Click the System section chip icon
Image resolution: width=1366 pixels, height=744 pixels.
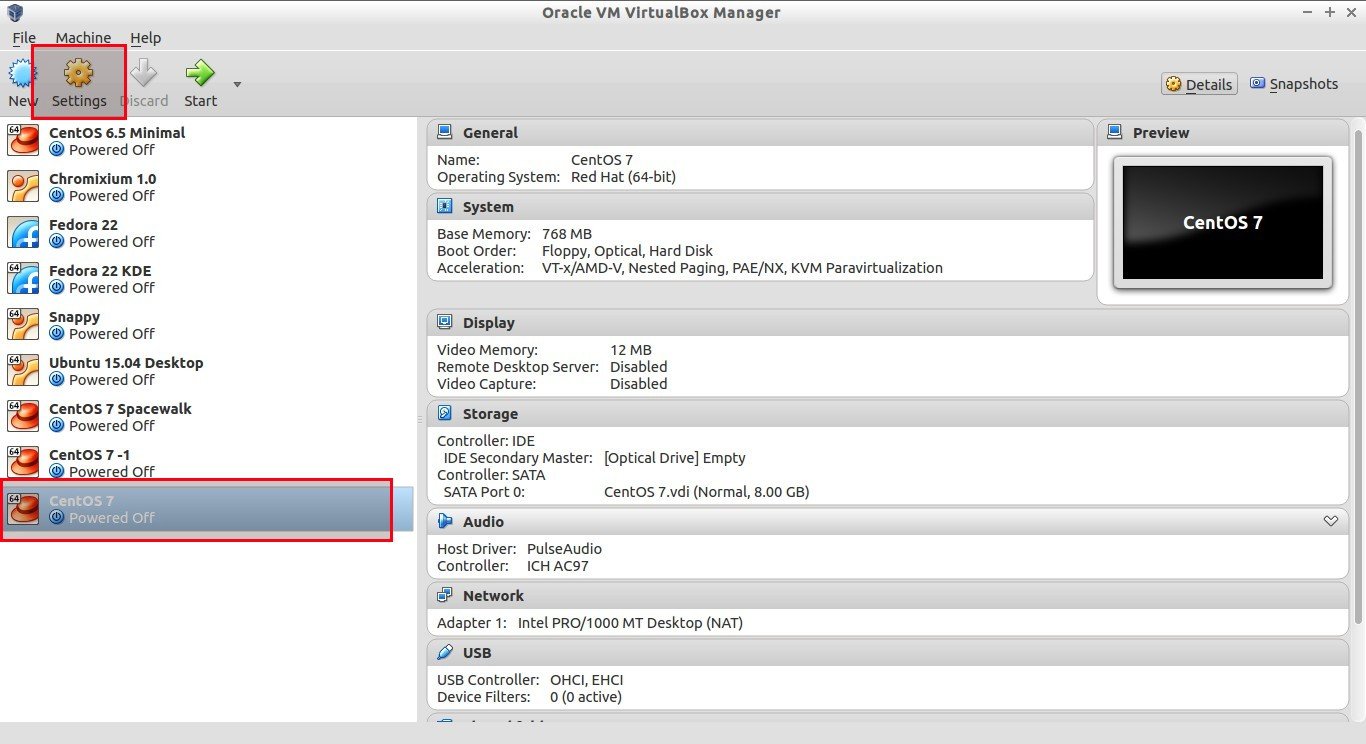tap(445, 206)
